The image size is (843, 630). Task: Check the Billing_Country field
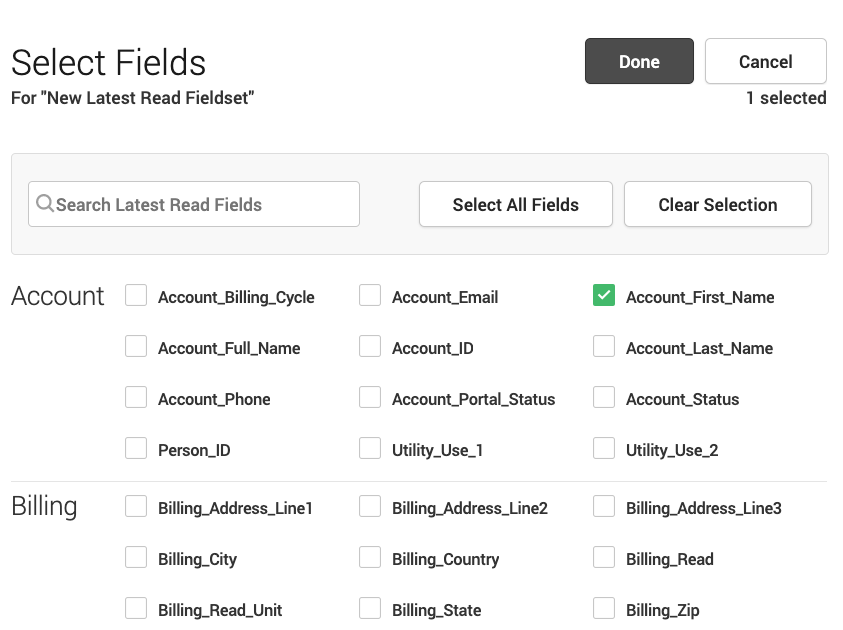(x=370, y=558)
